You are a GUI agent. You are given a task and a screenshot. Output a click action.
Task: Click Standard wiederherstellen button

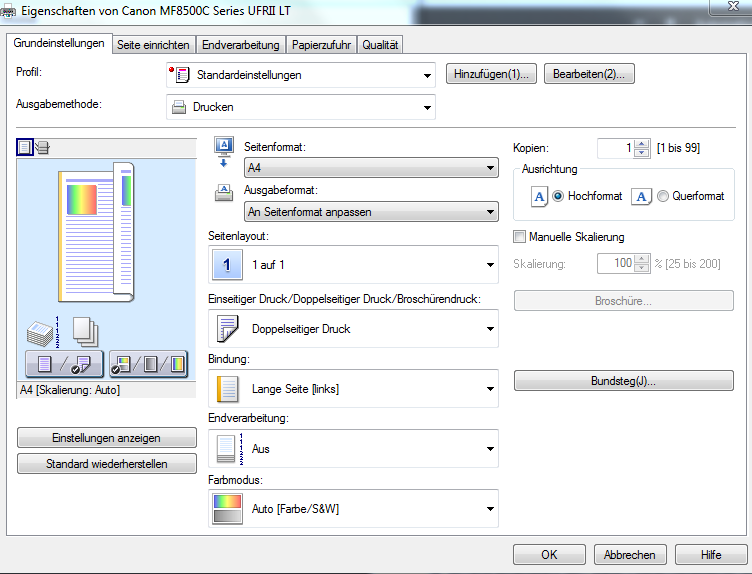coord(106,464)
